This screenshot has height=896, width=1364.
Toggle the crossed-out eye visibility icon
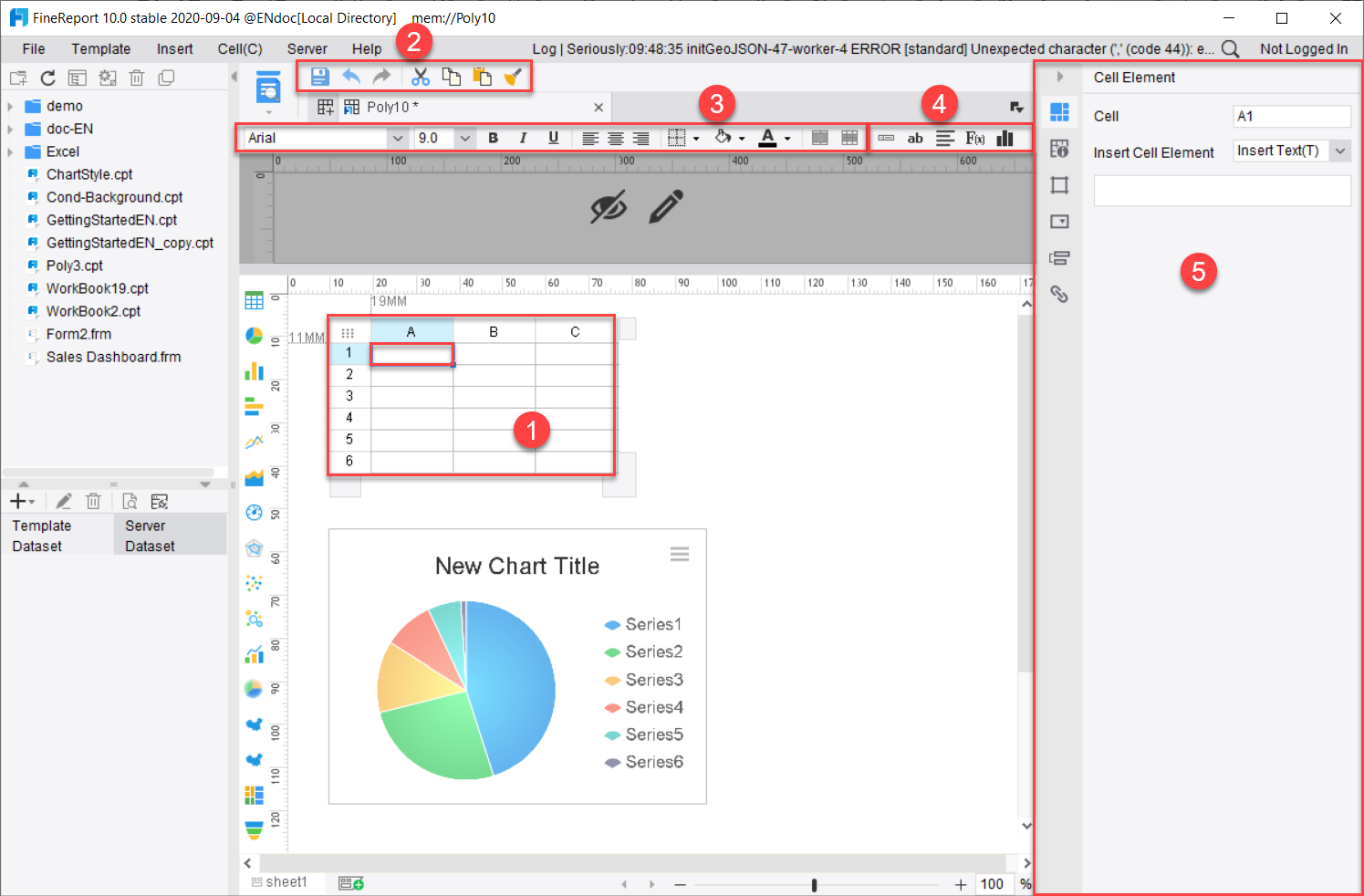[609, 207]
